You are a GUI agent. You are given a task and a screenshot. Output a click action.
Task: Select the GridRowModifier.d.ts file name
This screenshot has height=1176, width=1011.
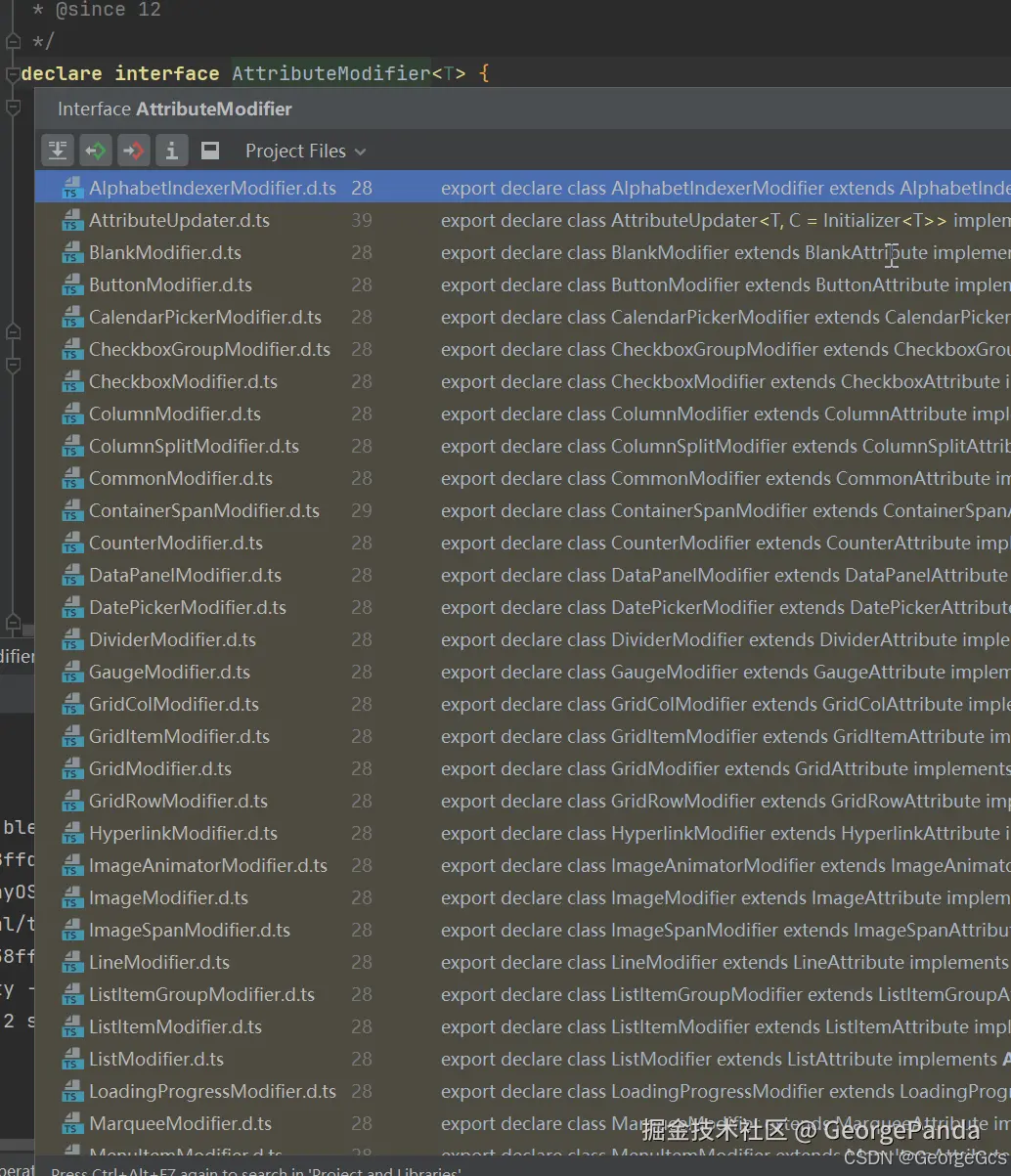pos(178,802)
